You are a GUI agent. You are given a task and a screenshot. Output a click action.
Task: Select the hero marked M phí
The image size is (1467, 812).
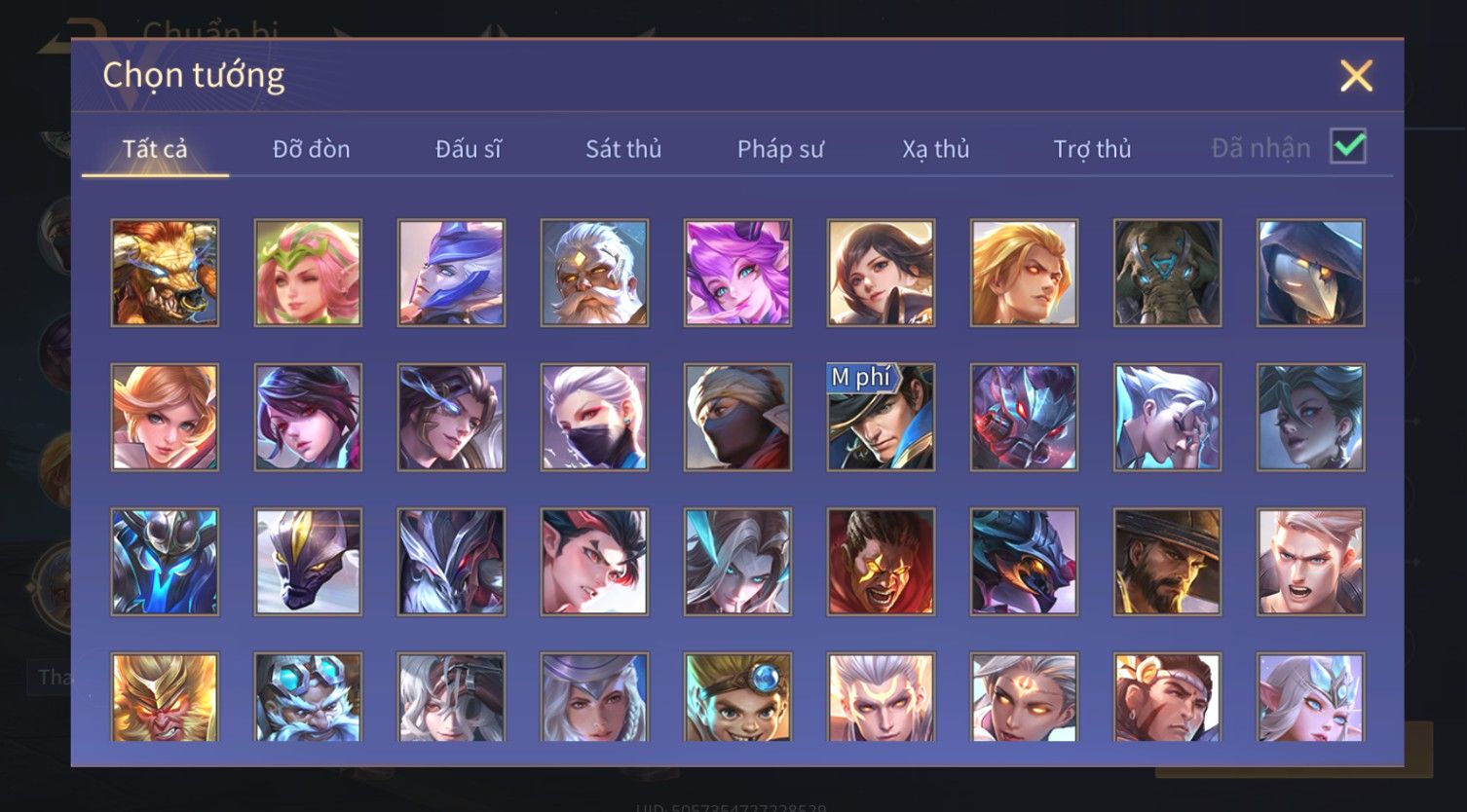(881, 418)
